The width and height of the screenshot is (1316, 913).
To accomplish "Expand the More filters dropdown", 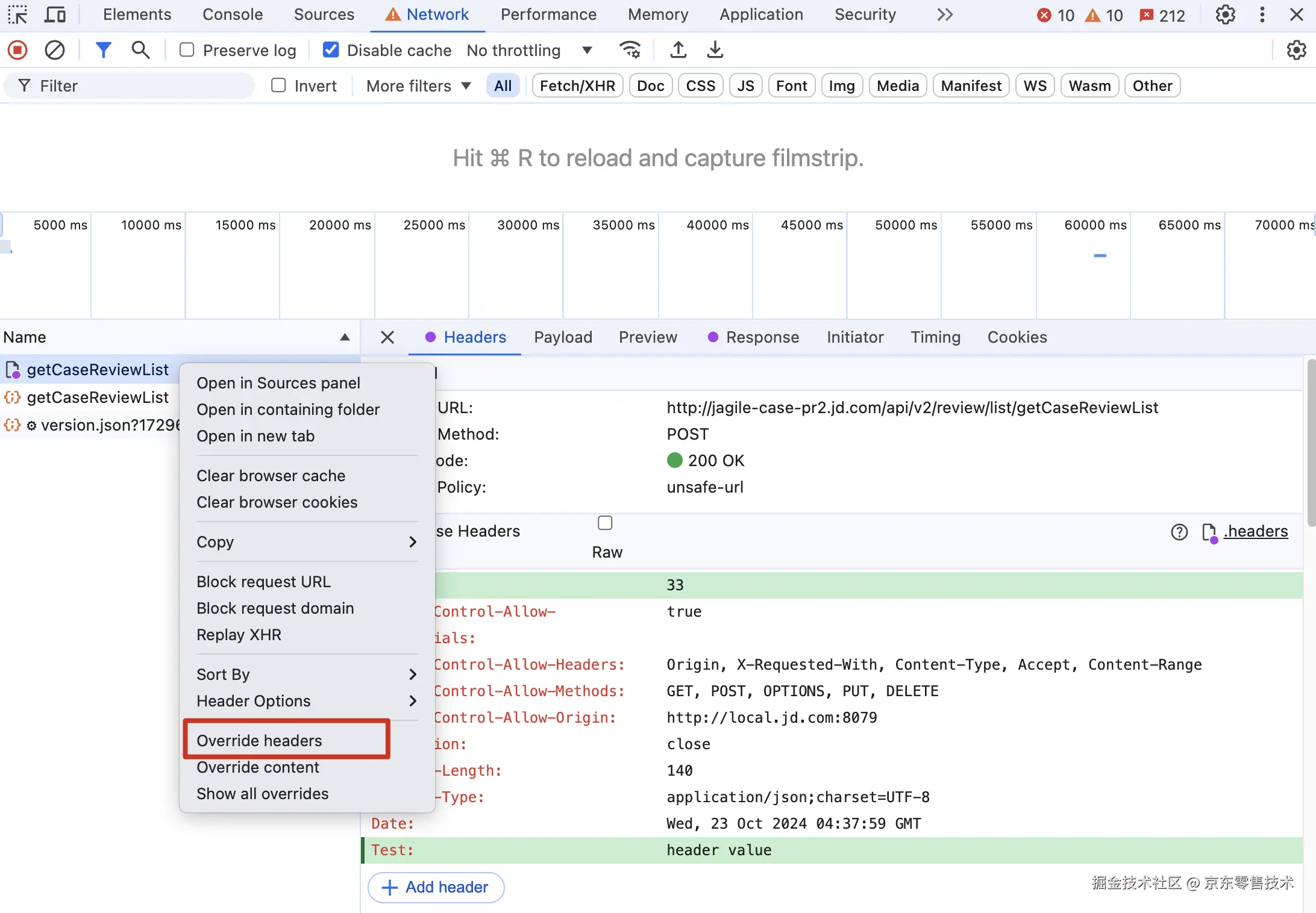I will 418,86.
